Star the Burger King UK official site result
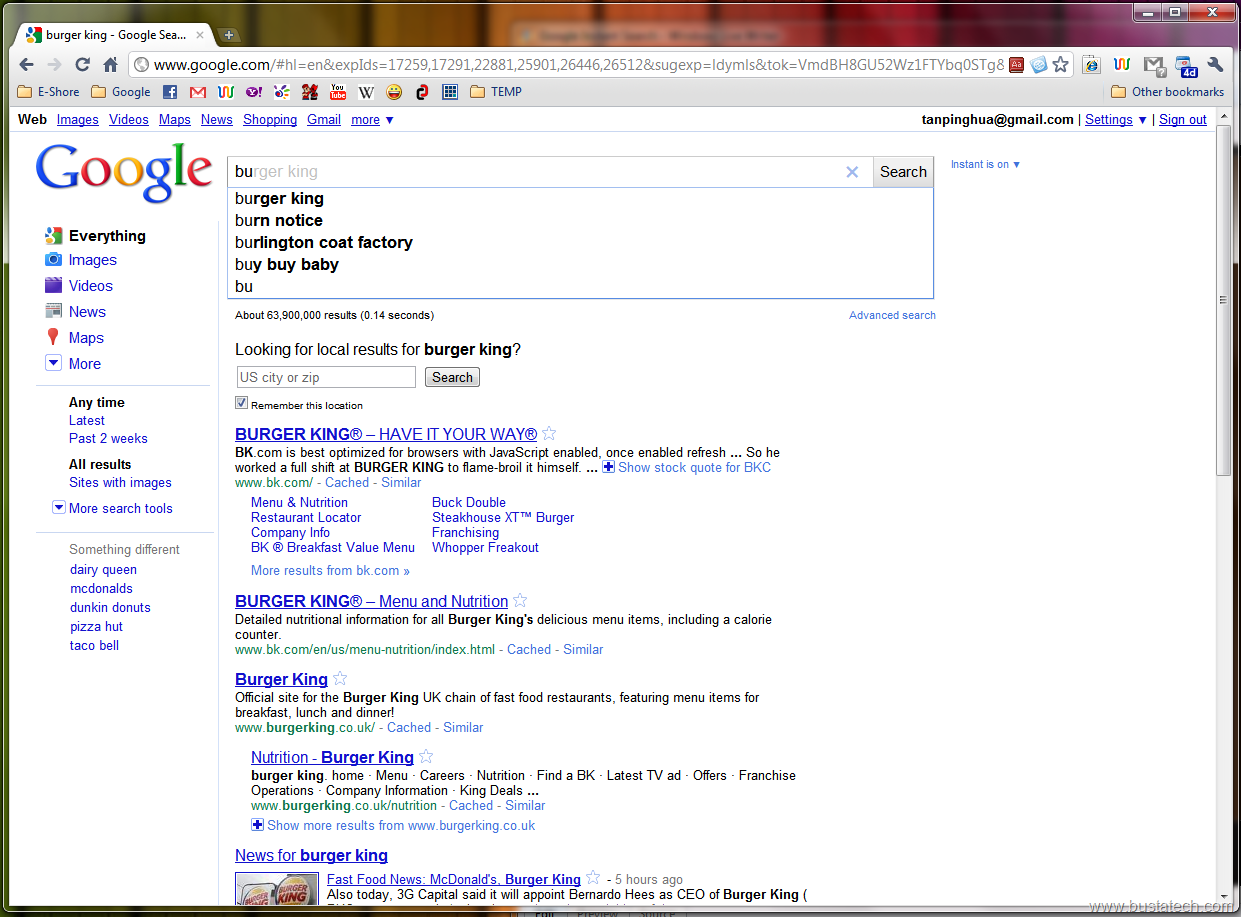1241x917 pixels. [340, 679]
